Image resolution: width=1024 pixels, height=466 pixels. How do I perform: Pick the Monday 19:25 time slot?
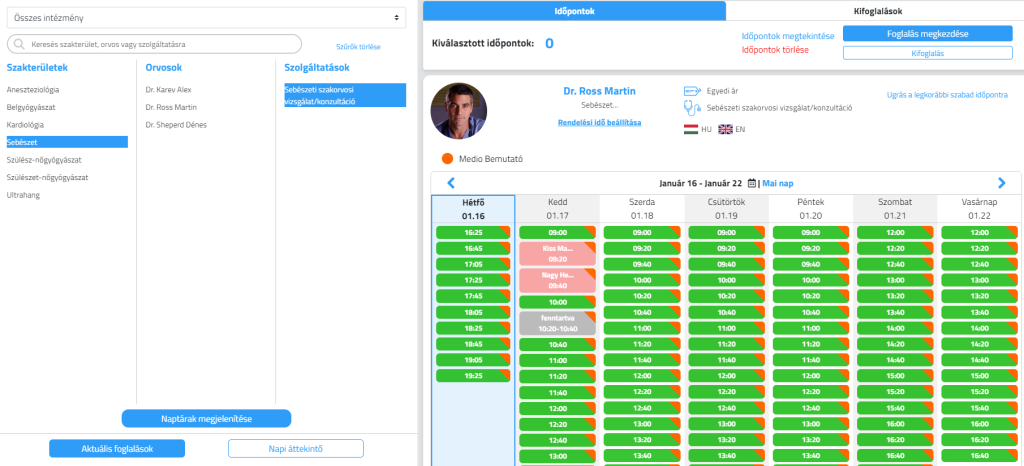click(x=473, y=376)
